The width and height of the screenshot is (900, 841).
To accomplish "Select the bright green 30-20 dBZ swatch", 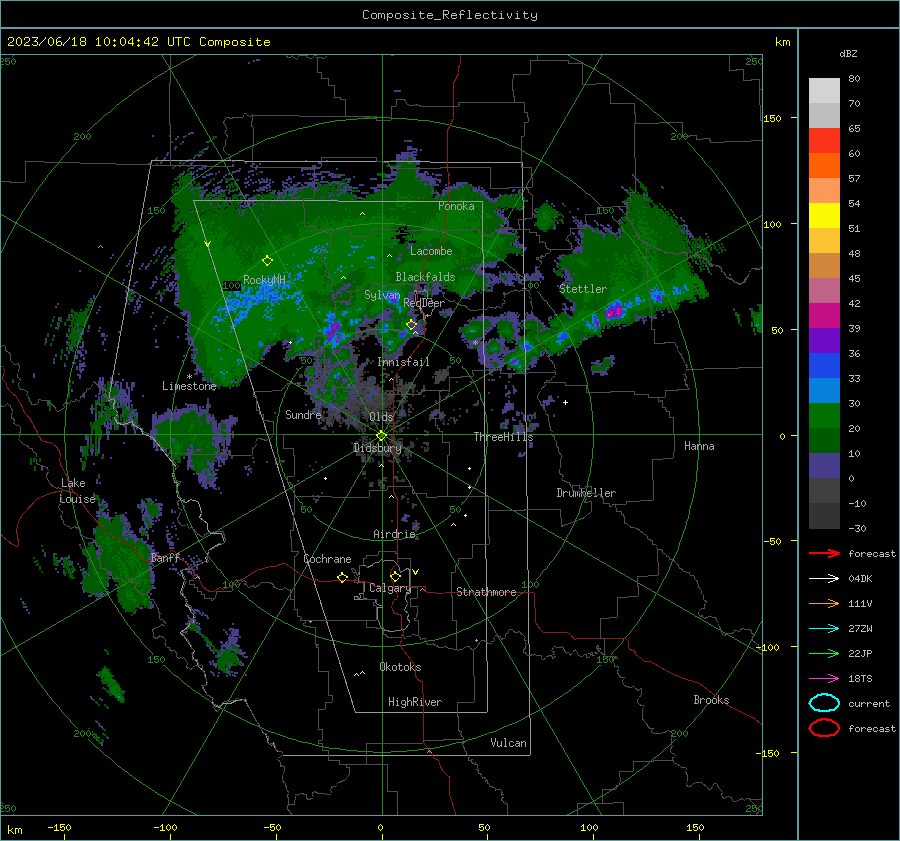I will point(824,416).
